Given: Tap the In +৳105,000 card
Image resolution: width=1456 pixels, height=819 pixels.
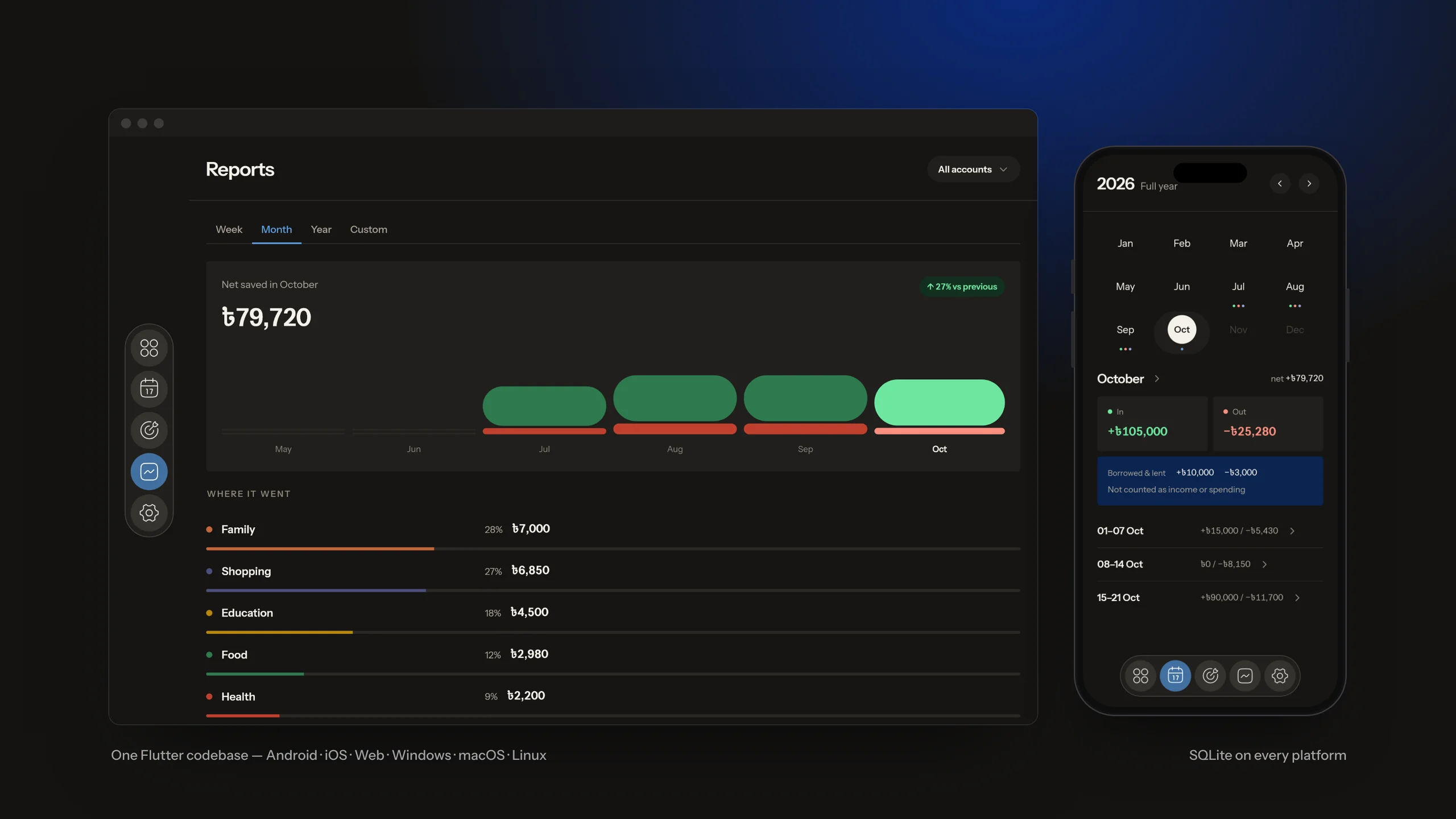Looking at the screenshot, I should click(1152, 424).
